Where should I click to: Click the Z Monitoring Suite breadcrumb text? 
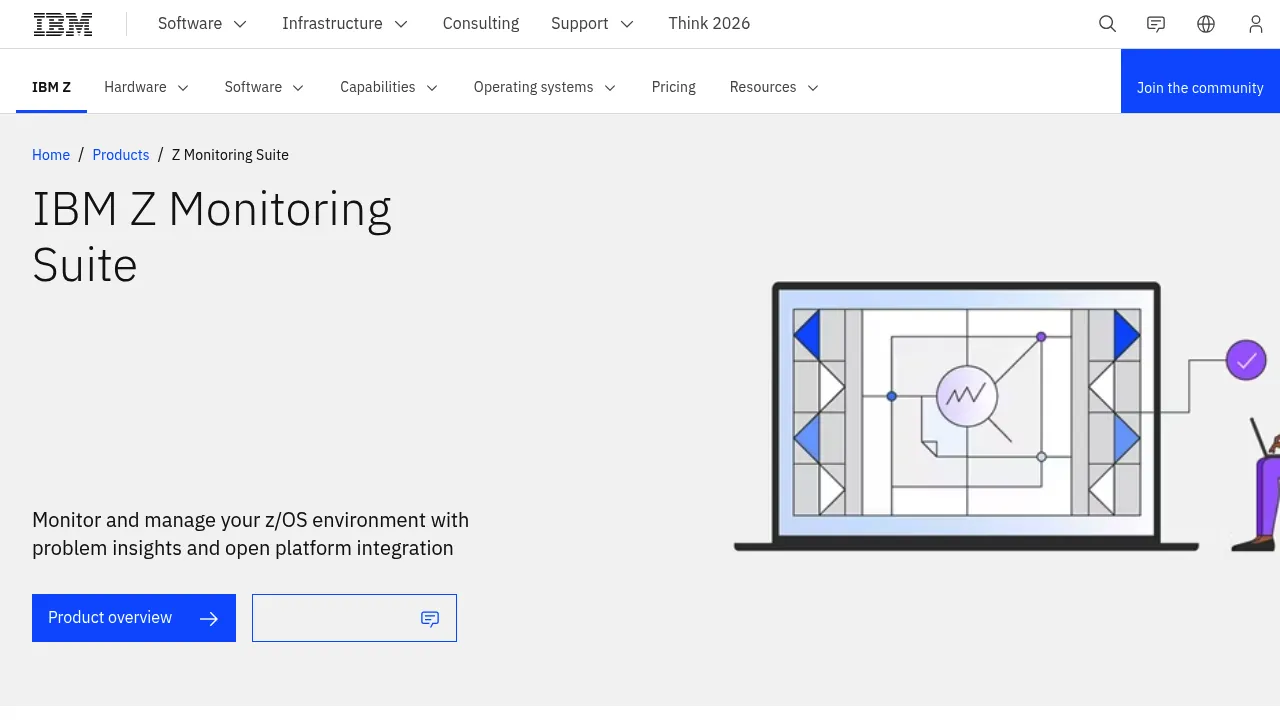tap(230, 155)
